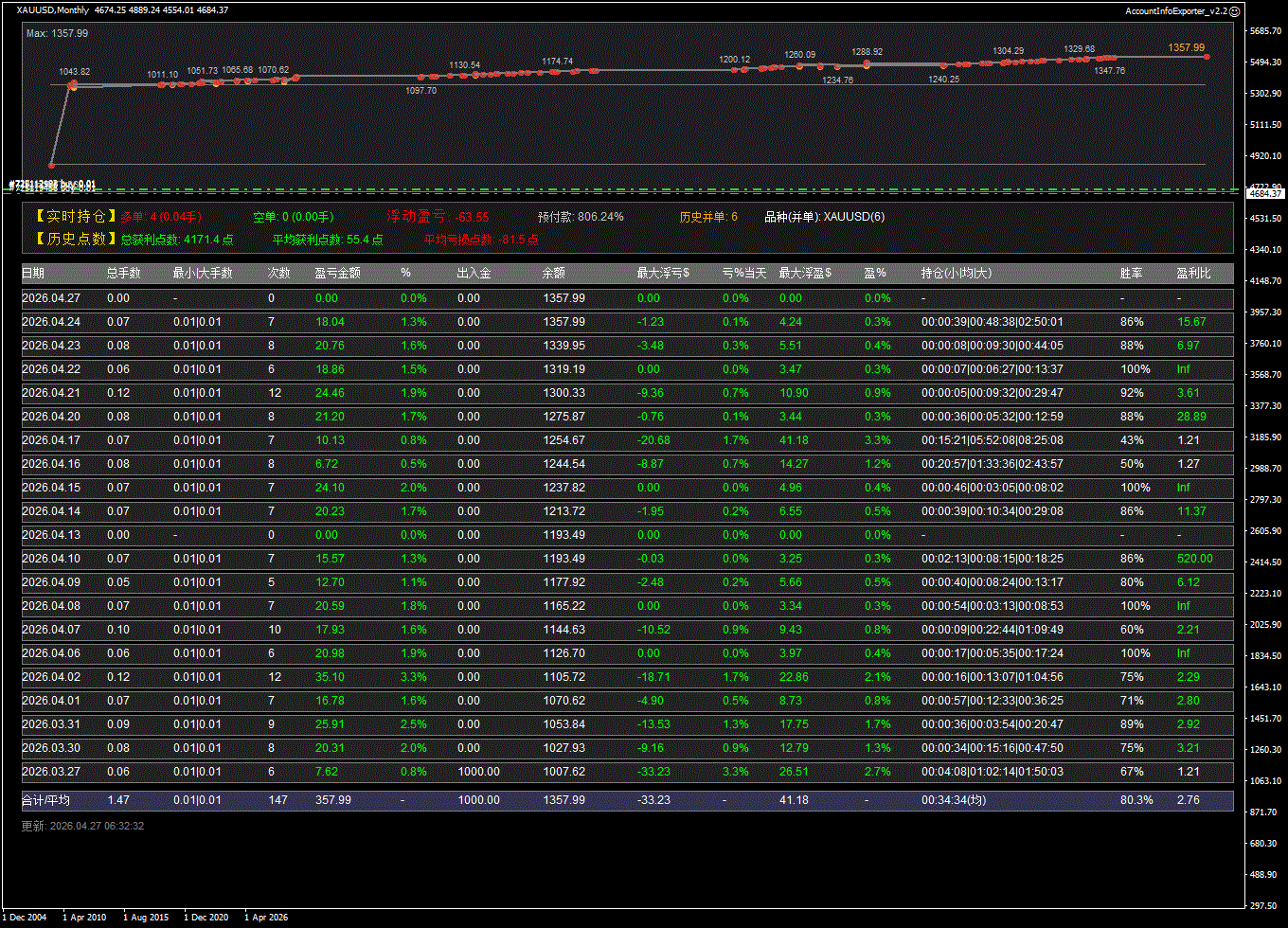Click the 盈利比 column header
This screenshot has height=928, width=1288.
point(1193,273)
